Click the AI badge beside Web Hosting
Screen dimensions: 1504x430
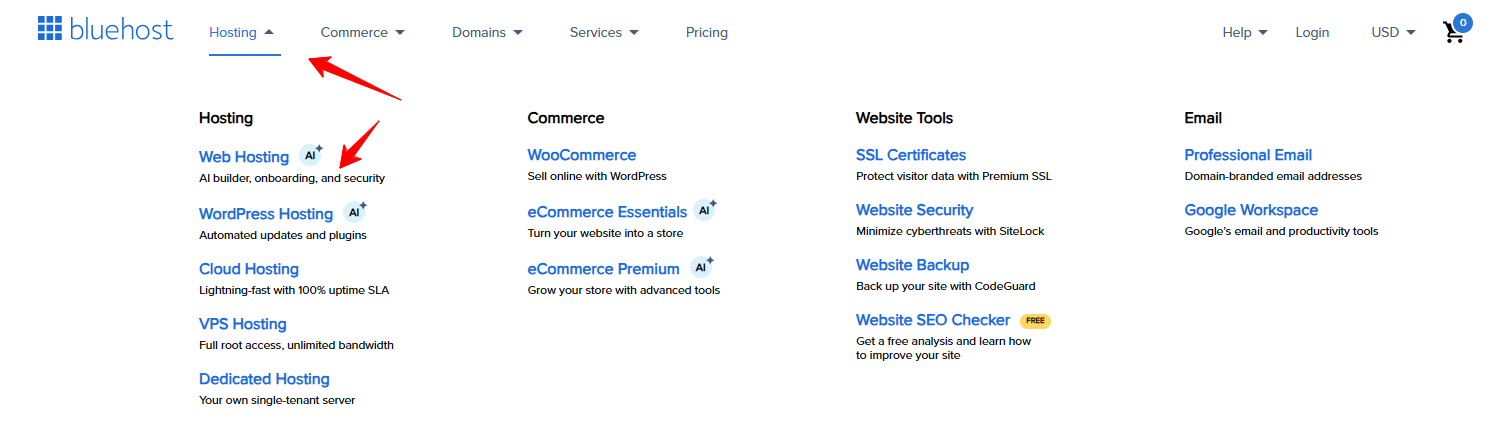311,155
